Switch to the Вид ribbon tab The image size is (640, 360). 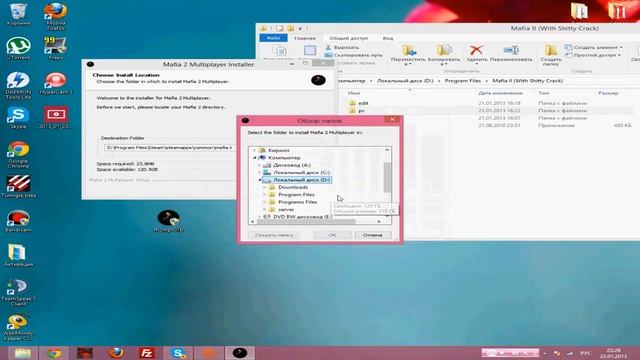click(x=388, y=38)
